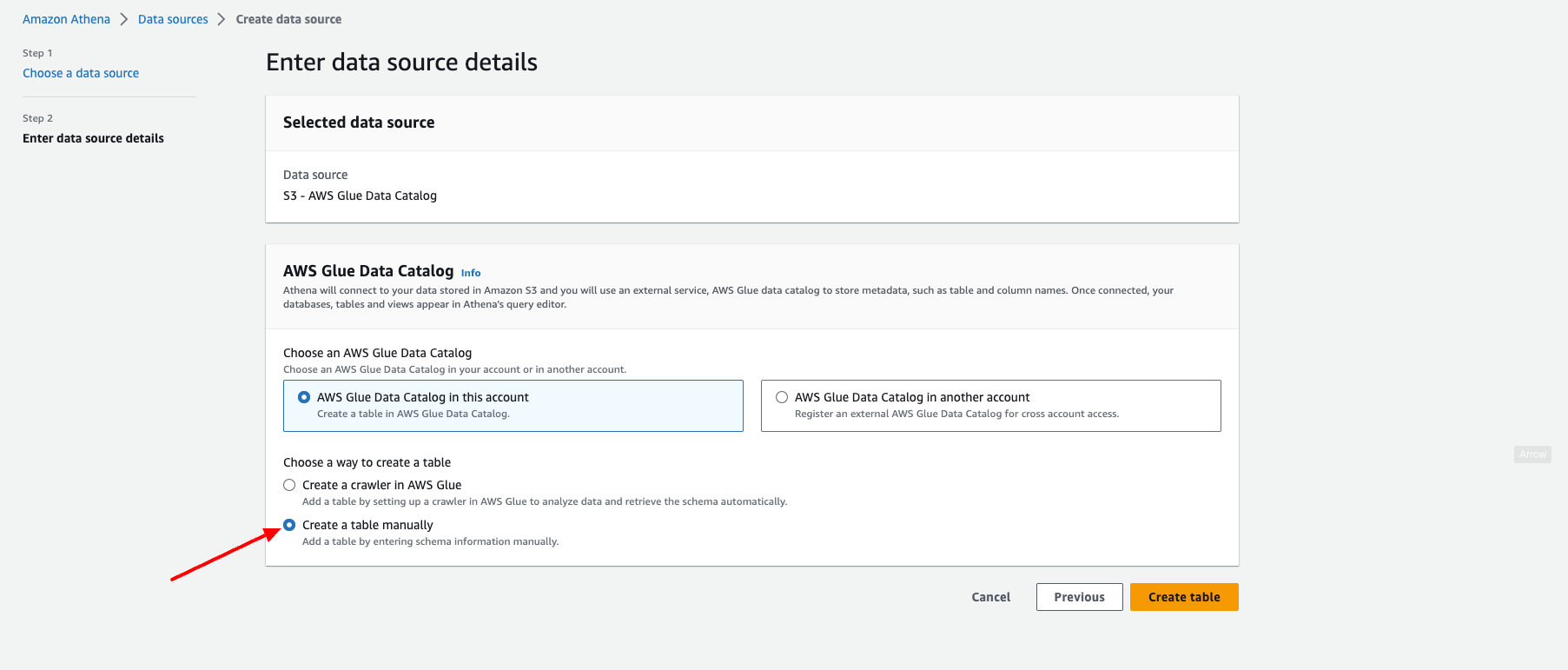Choose AWS Glue Data Catalog in another account
This screenshot has width=1568, height=670.
[x=782, y=397]
